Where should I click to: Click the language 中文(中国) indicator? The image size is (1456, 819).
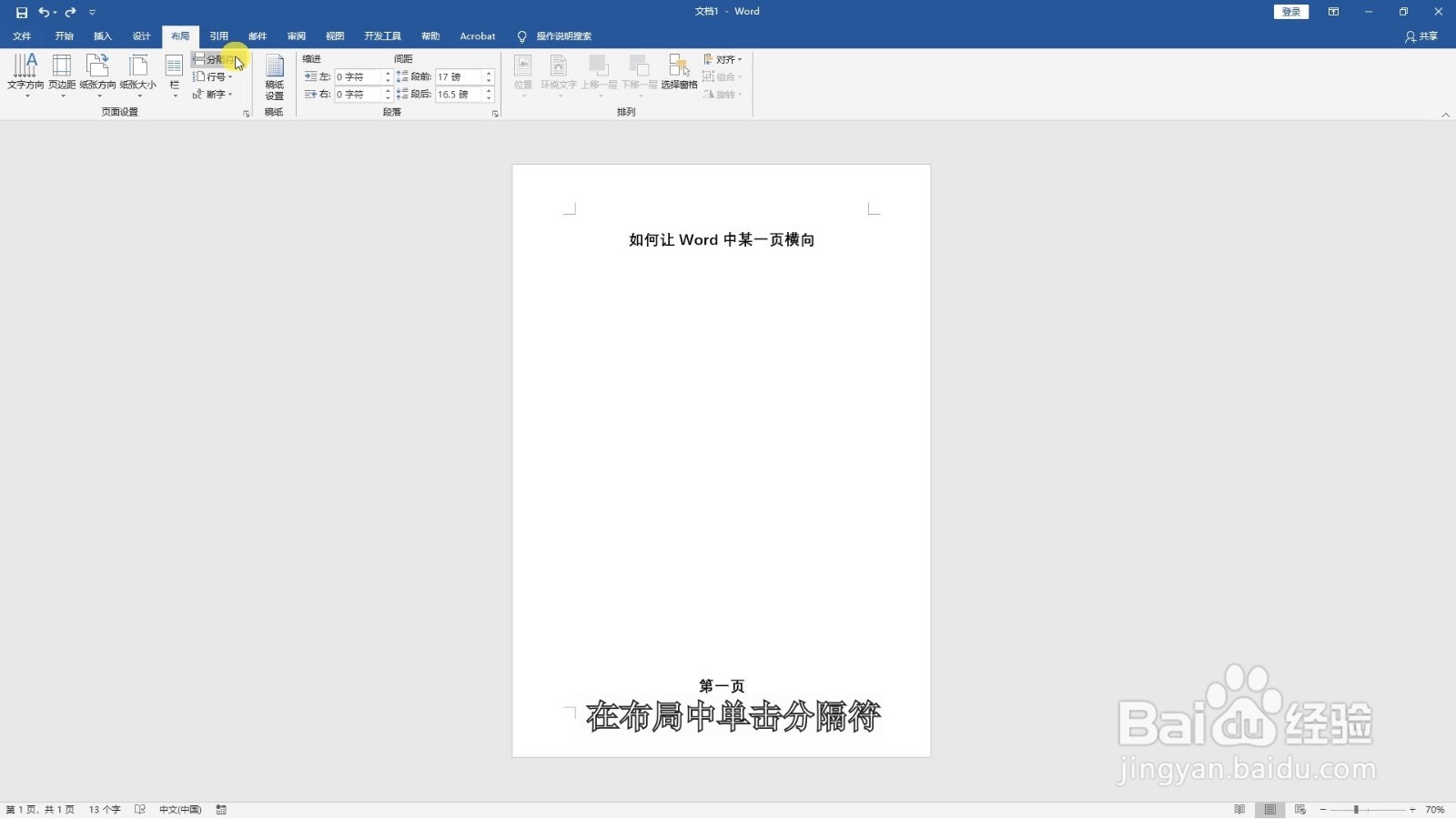point(180,810)
